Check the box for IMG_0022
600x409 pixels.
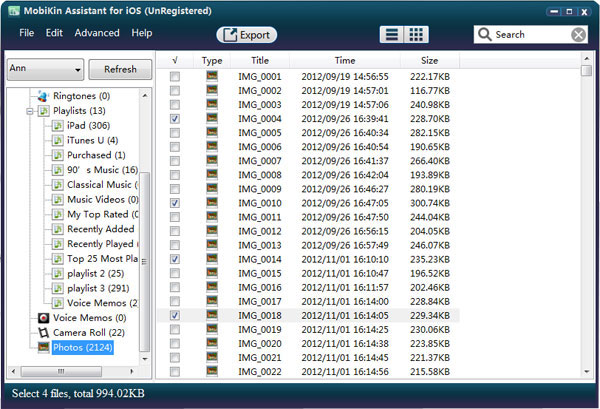pos(175,372)
